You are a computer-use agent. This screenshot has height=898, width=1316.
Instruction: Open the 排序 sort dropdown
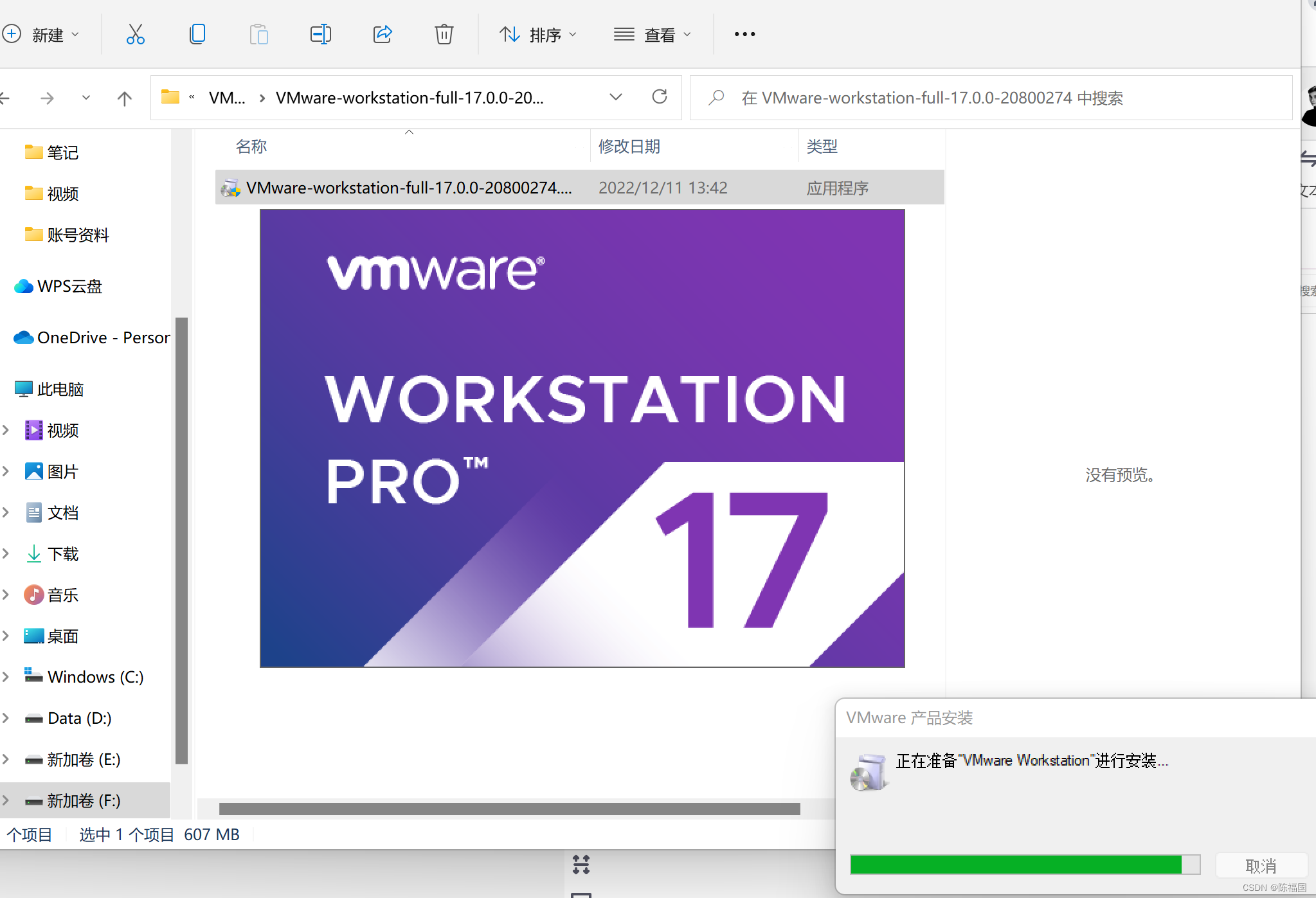point(538,34)
